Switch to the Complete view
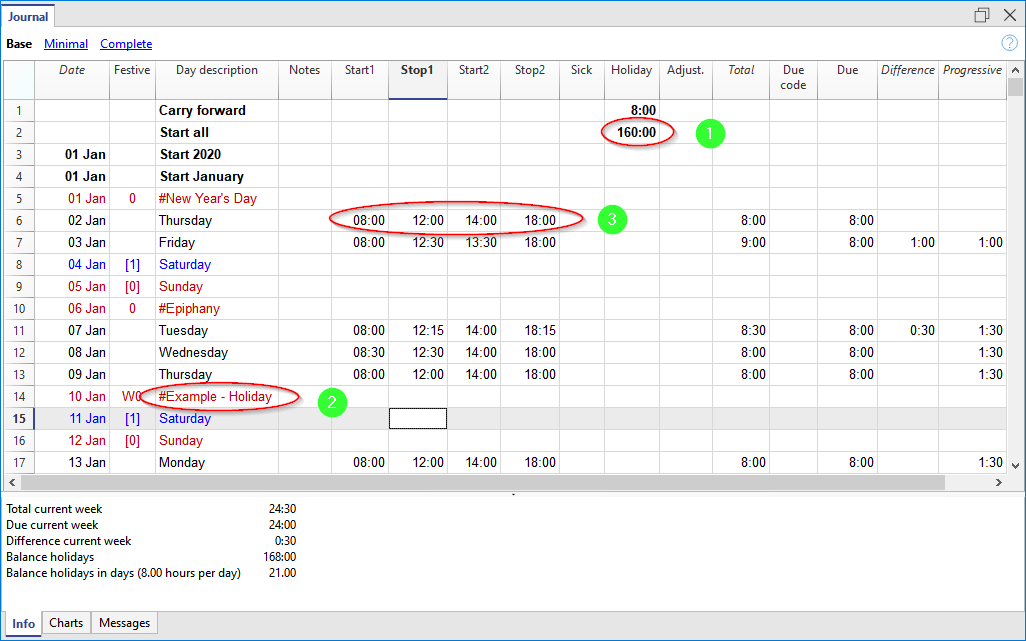This screenshot has width=1026, height=641. pyautogui.click(x=126, y=44)
